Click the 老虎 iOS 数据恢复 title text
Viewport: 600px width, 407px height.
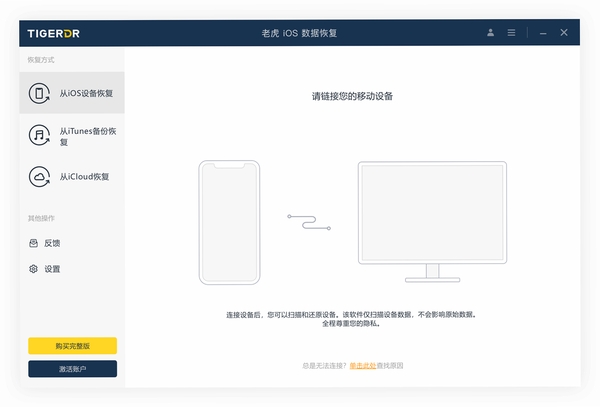pyautogui.click(x=299, y=33)
